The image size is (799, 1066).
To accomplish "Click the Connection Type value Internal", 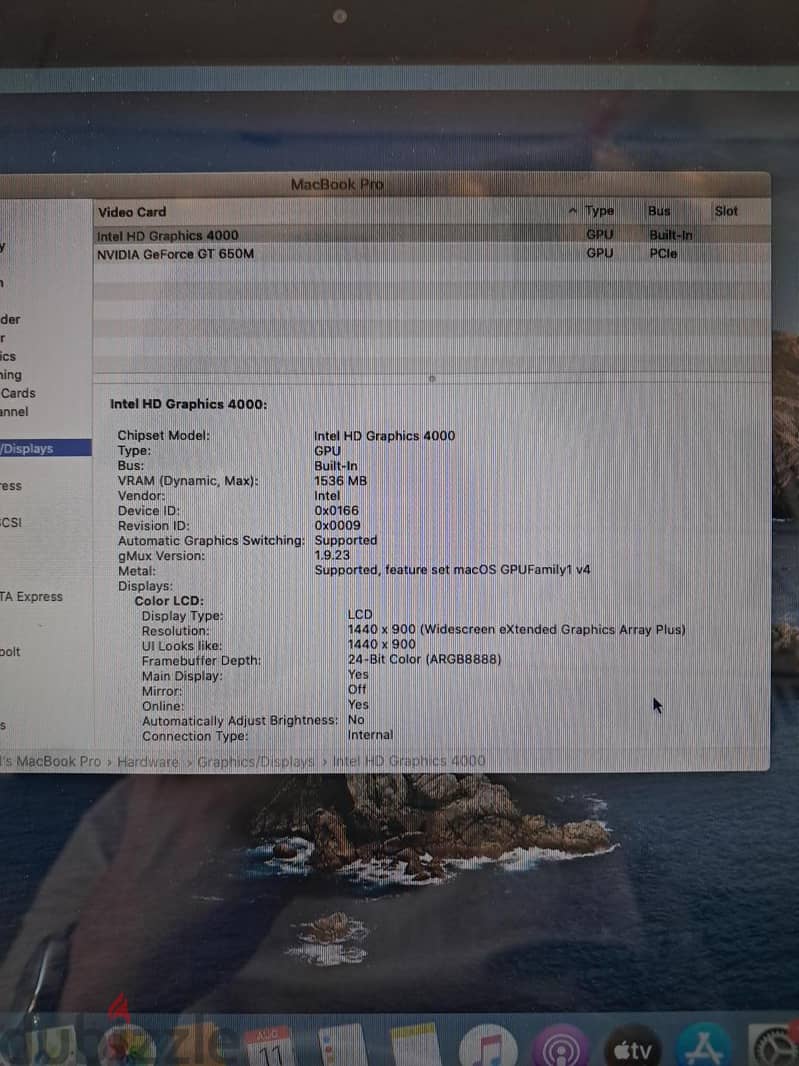I will pos(370,735).
